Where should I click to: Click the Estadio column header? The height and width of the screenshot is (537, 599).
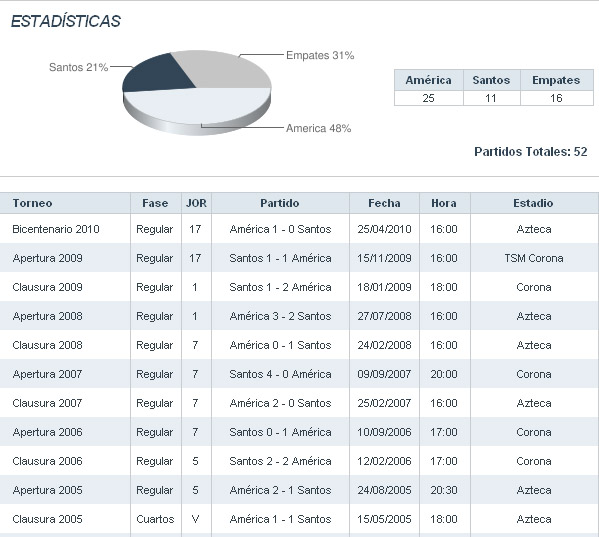coord(533,203)
